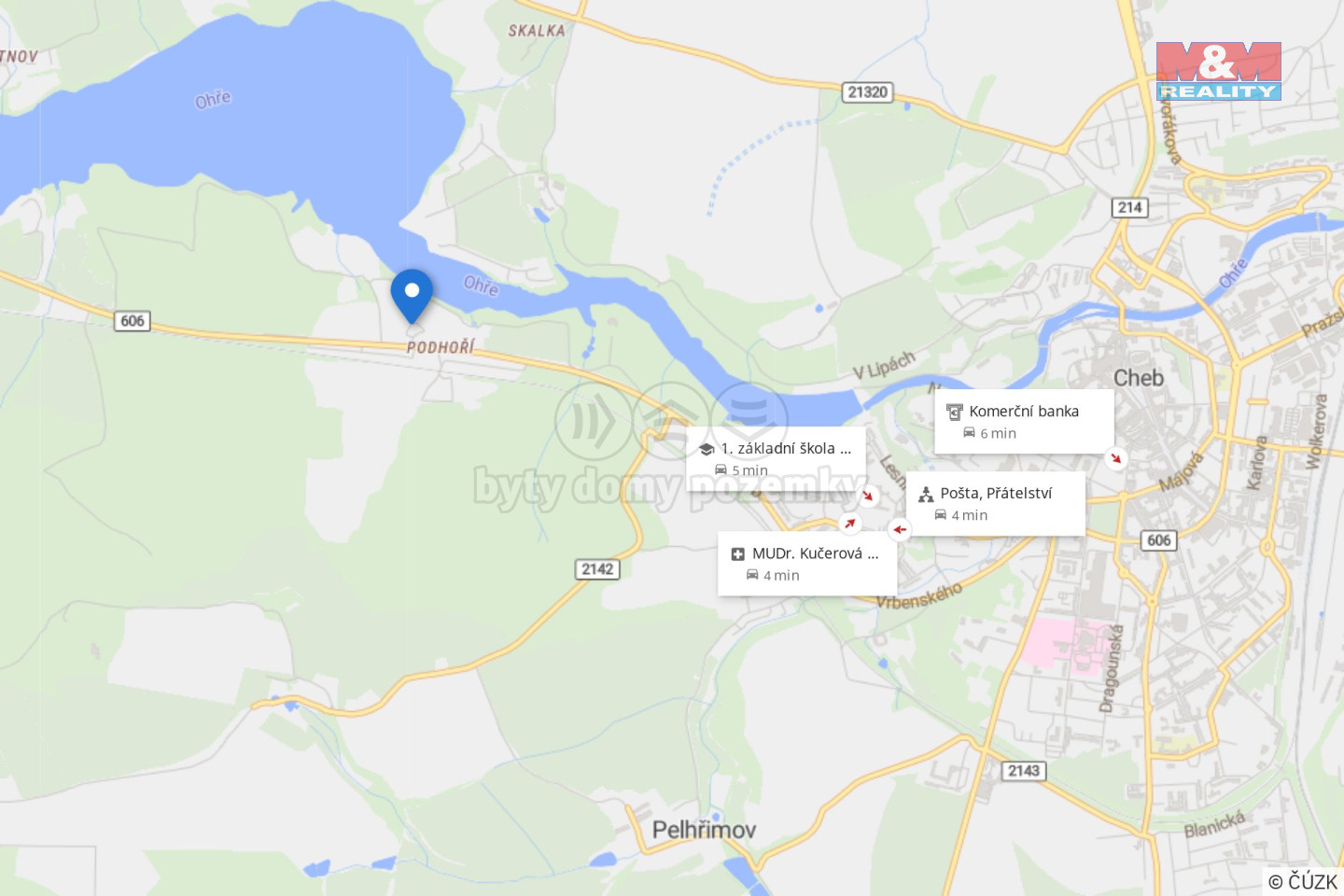Click the red left-arrow marker for Pošta
This screenshot has width=1344, height=896.
point(899,529)
